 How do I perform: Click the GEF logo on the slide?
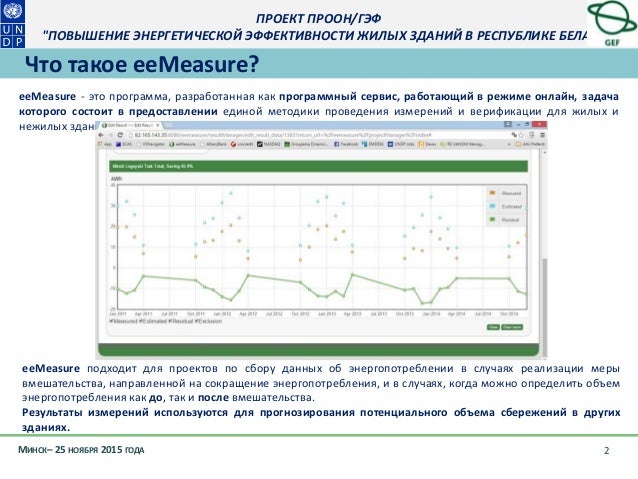(612, 22)
